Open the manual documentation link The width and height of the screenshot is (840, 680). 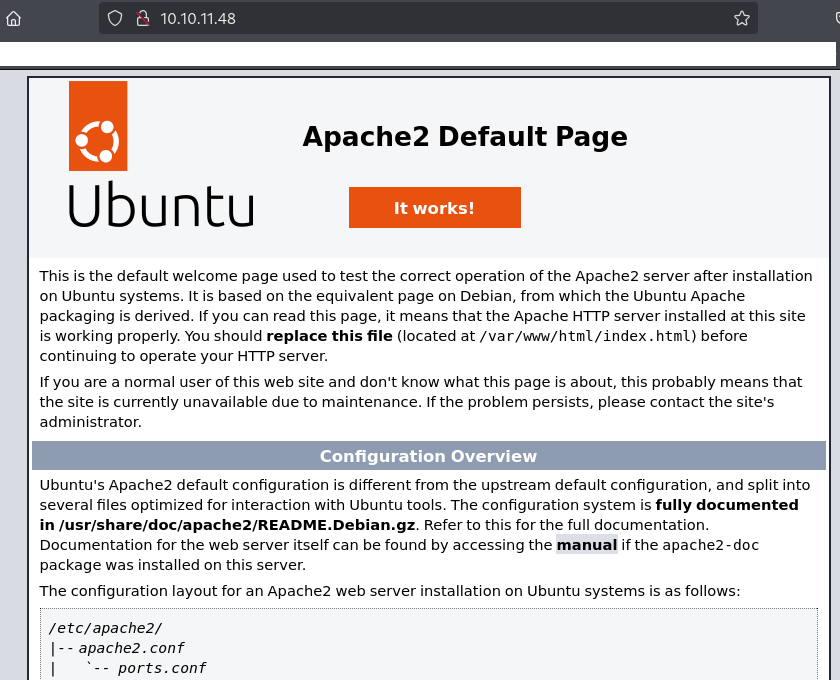tap(586, 545)
